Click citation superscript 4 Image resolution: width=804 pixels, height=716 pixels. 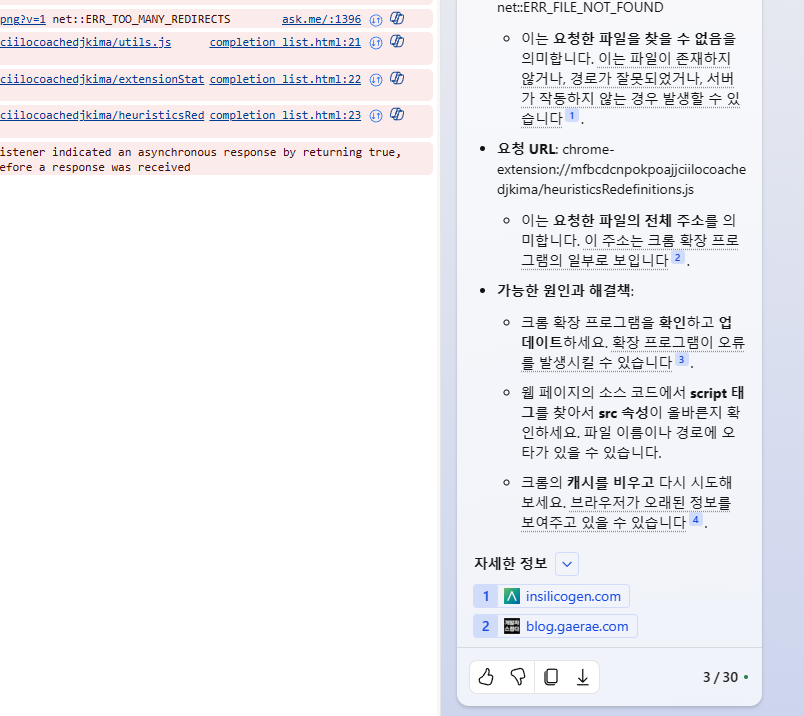[x=695, y=520]
